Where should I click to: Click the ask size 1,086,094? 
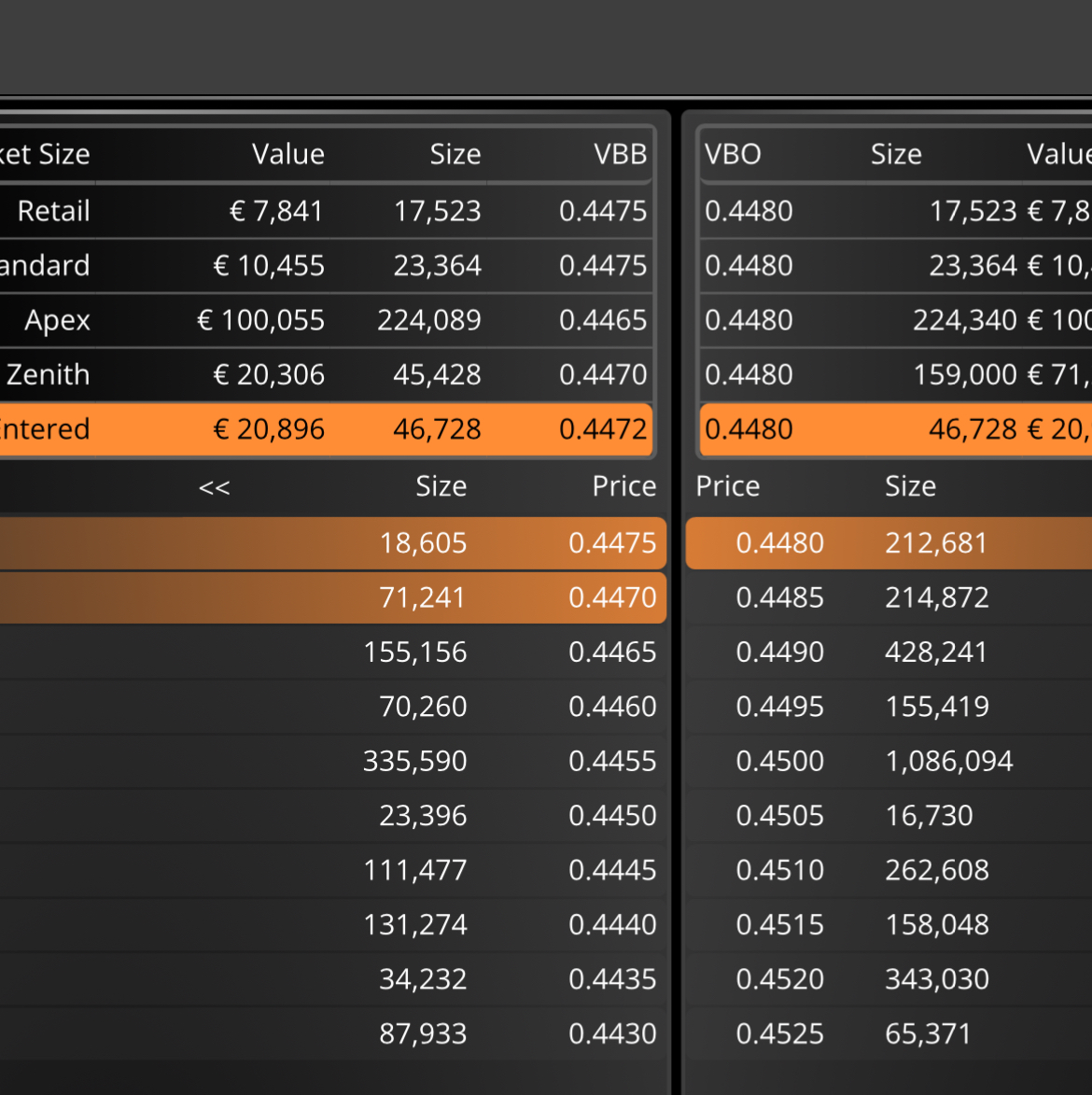(x=949, y=761)
